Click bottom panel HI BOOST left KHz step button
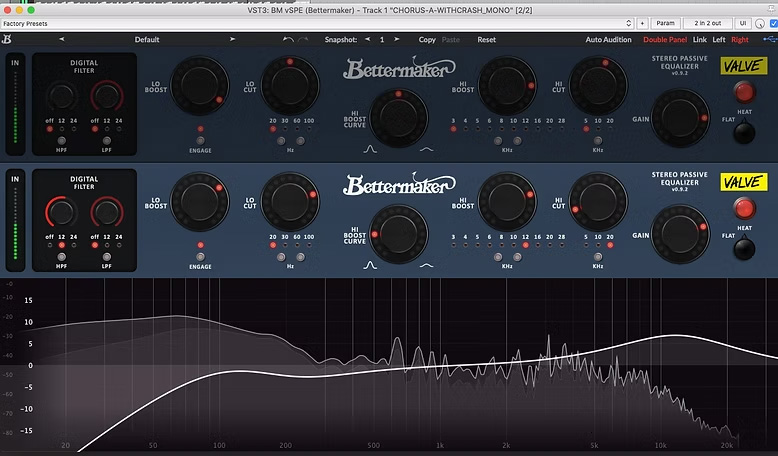The image size is (778, 456). pyautogui.click(x=498, y=257)
